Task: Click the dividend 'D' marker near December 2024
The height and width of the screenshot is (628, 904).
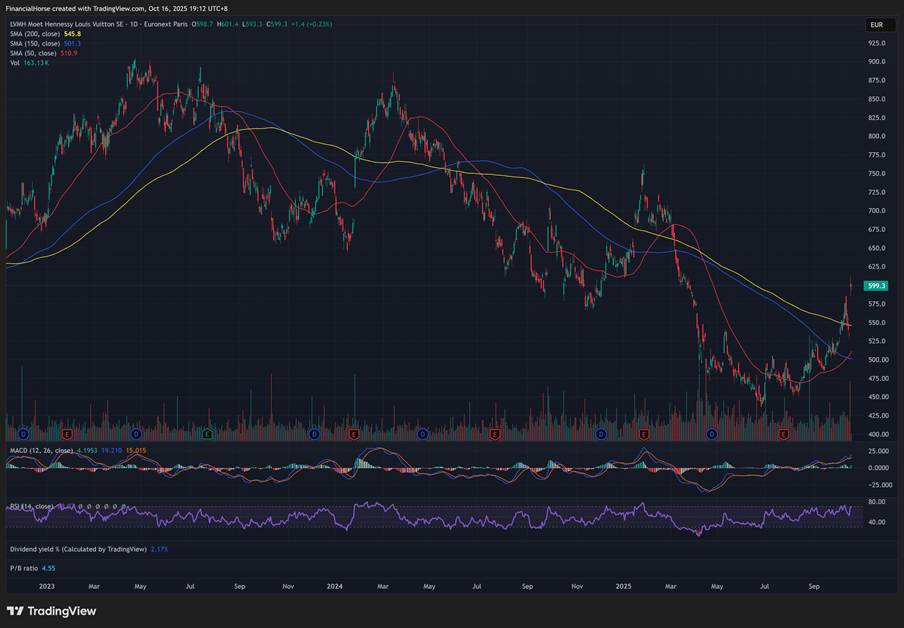Action: point(600,435)
